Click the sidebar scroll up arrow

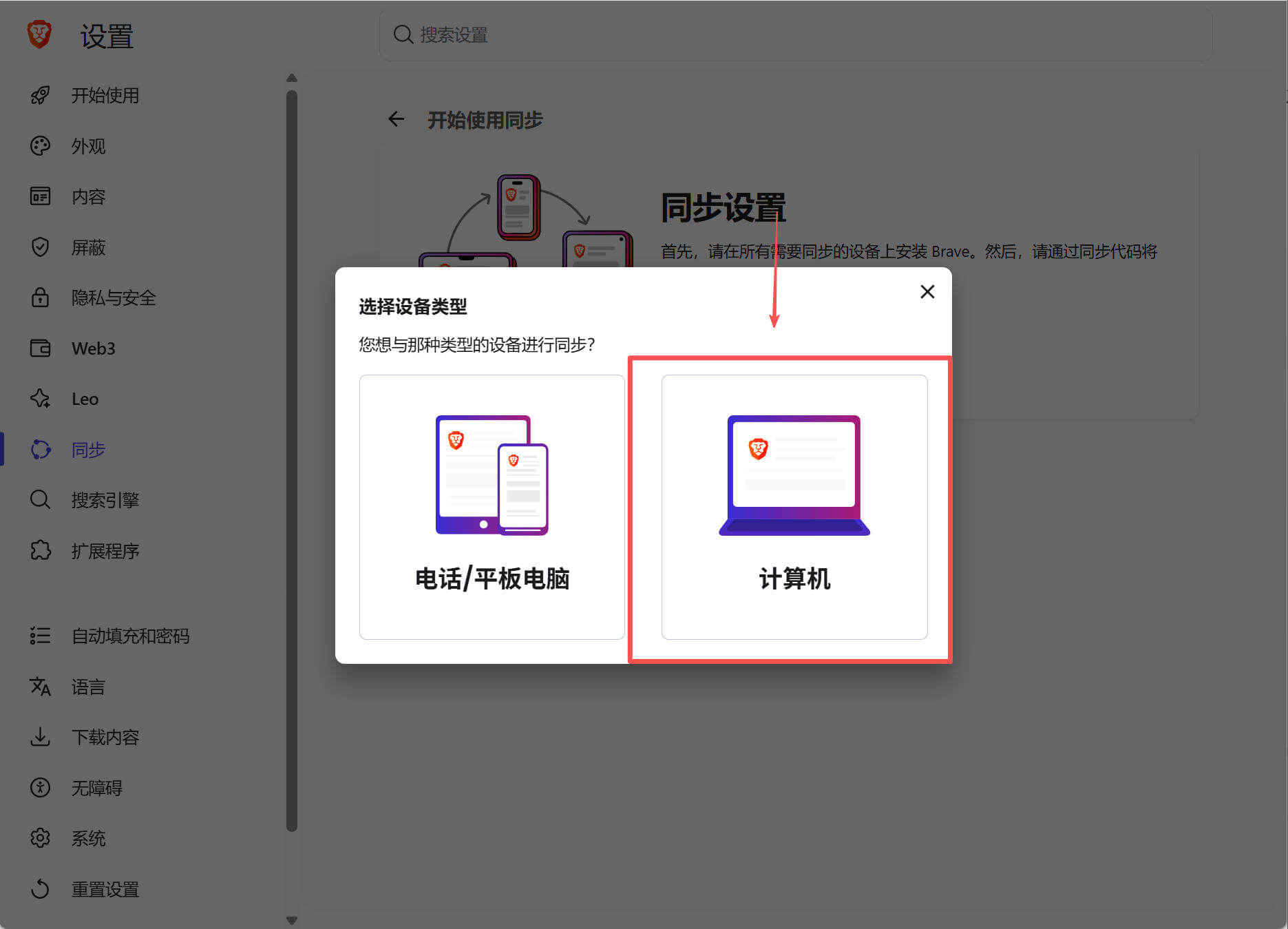click(292, 78)
